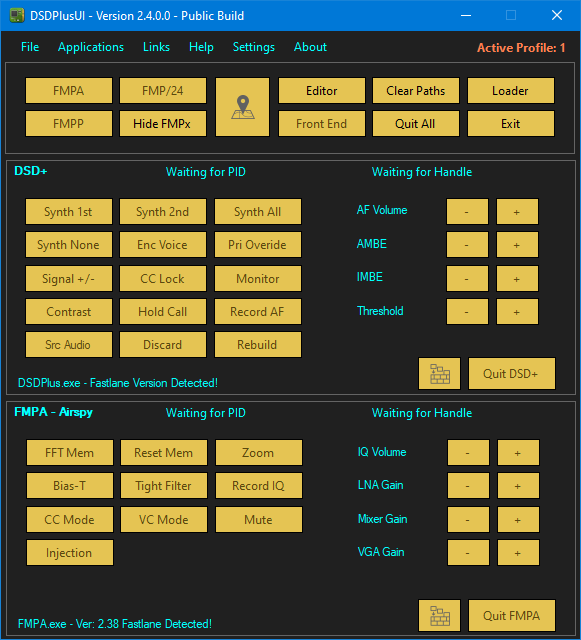Switch to VC Mode
The width and height of the screenshot is (581, 640).
(164, 519)
